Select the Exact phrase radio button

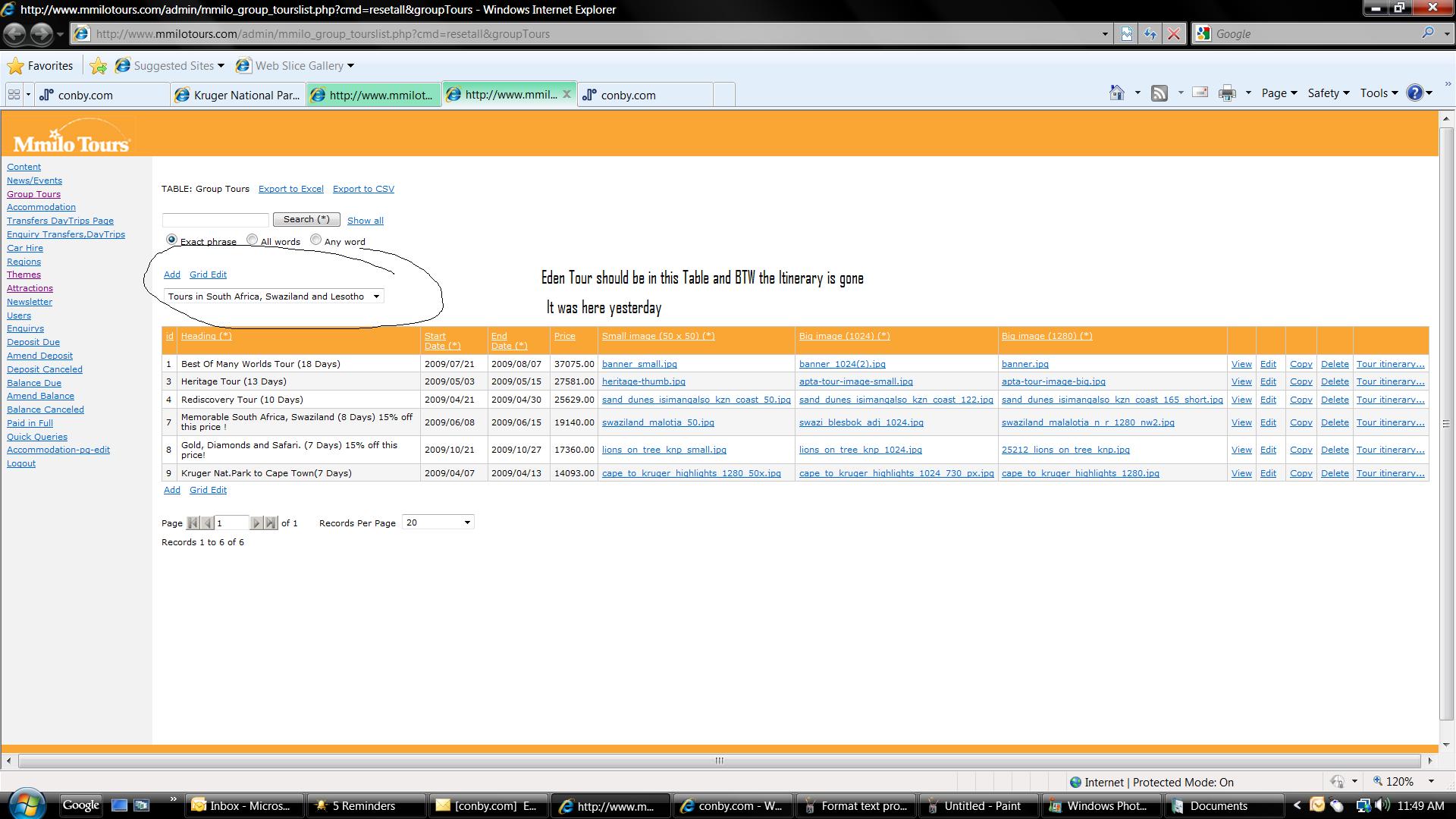click(171, 240)
